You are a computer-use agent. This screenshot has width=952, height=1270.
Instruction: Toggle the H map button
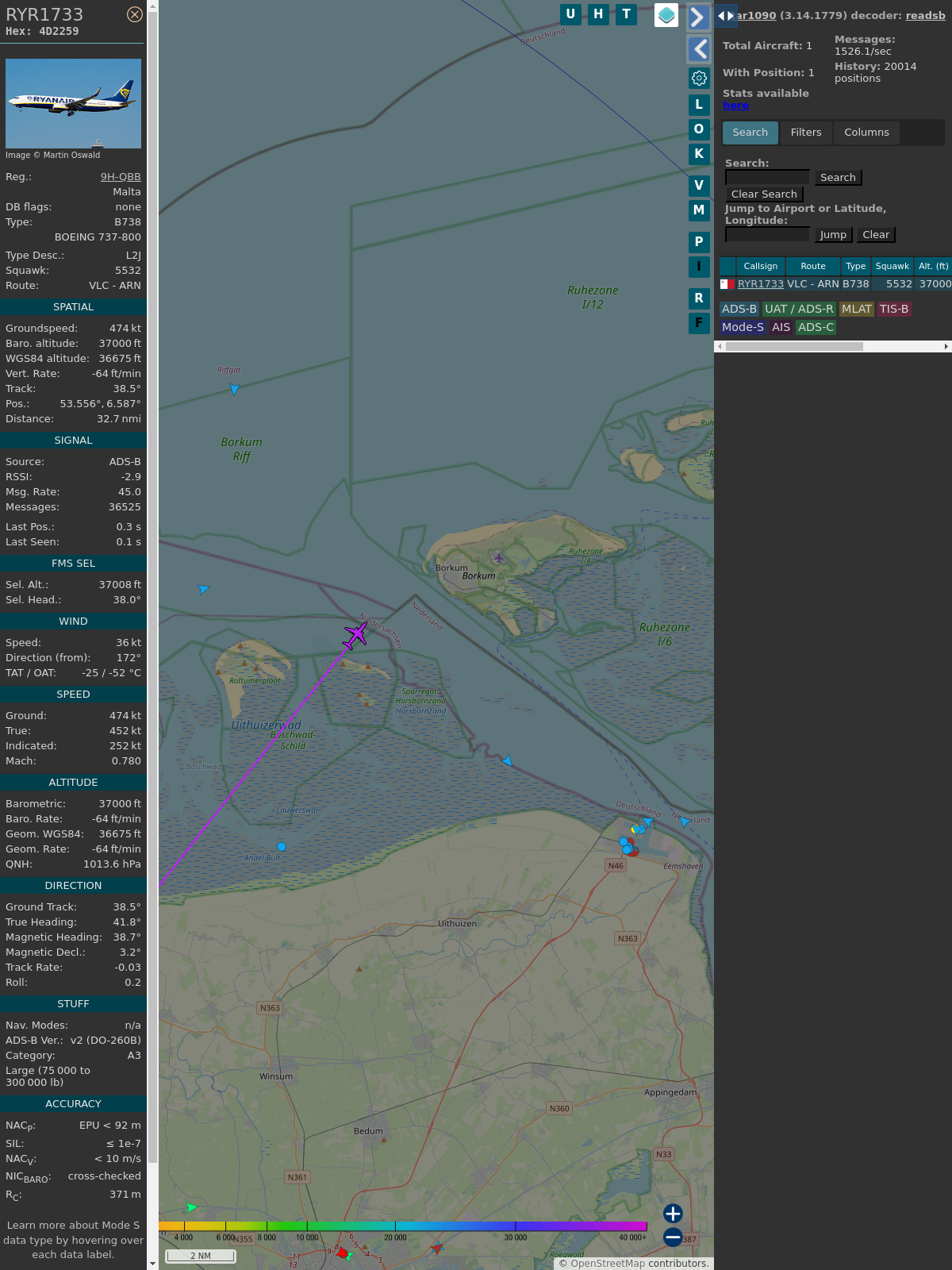(x=598, y=14)
